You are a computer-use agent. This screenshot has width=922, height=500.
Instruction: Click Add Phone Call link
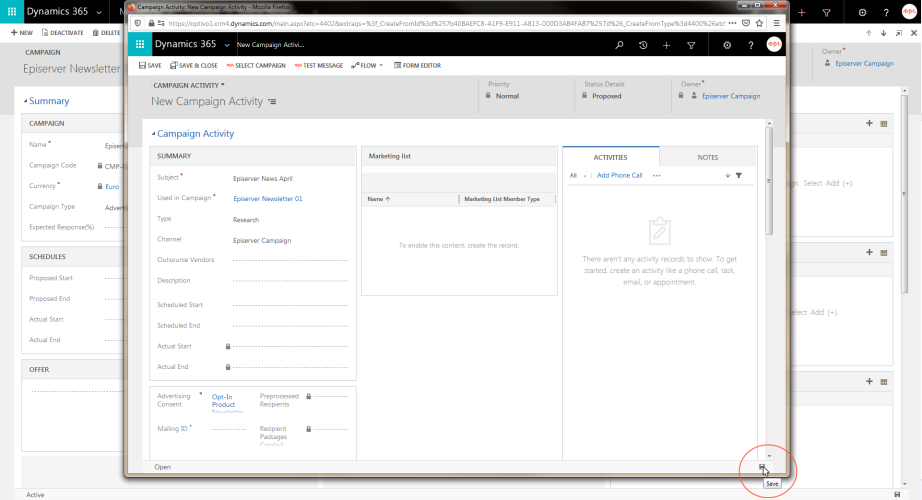pyautogui.click(x=619, y=175)
